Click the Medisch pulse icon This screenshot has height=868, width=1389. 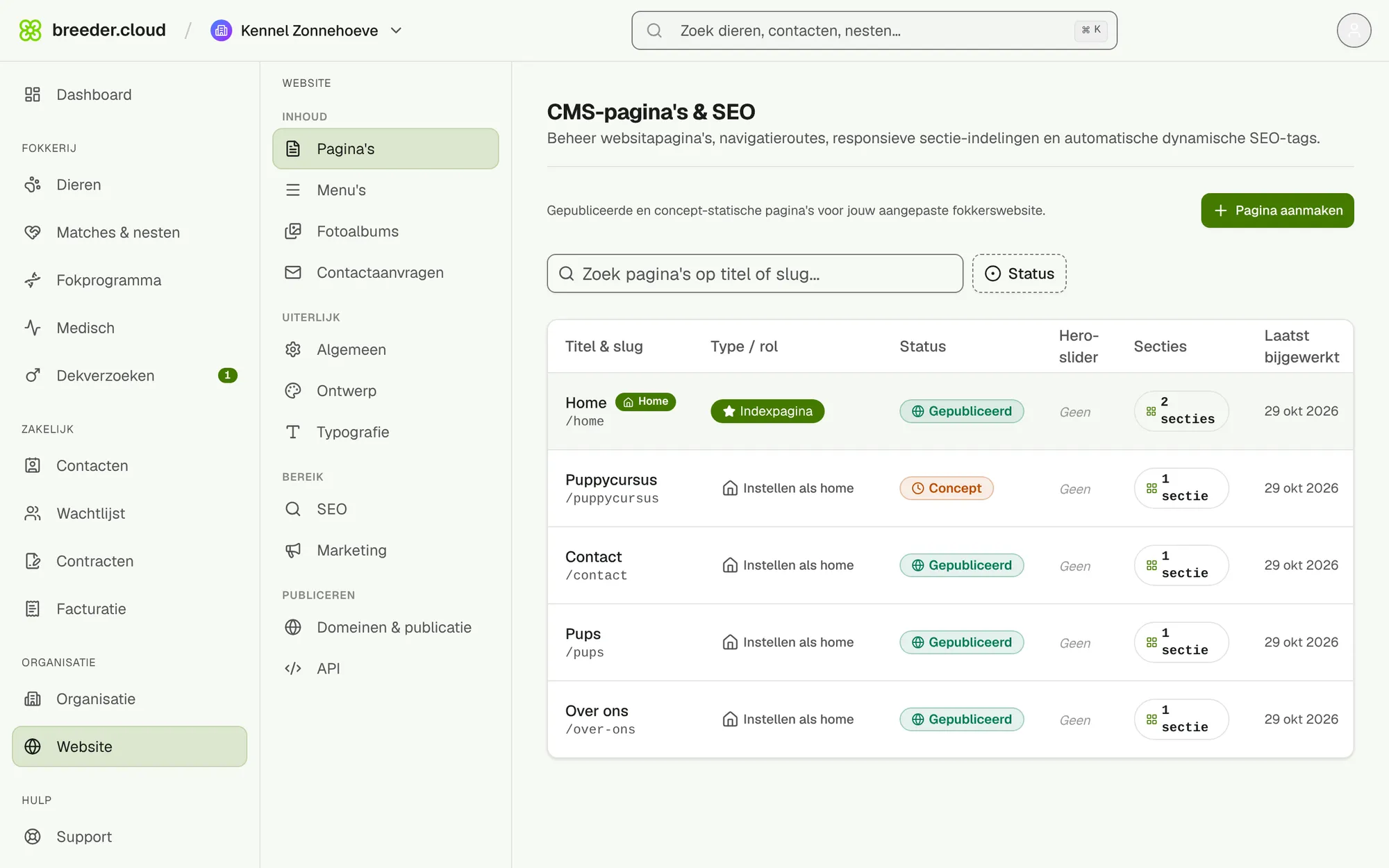[33, 328]
